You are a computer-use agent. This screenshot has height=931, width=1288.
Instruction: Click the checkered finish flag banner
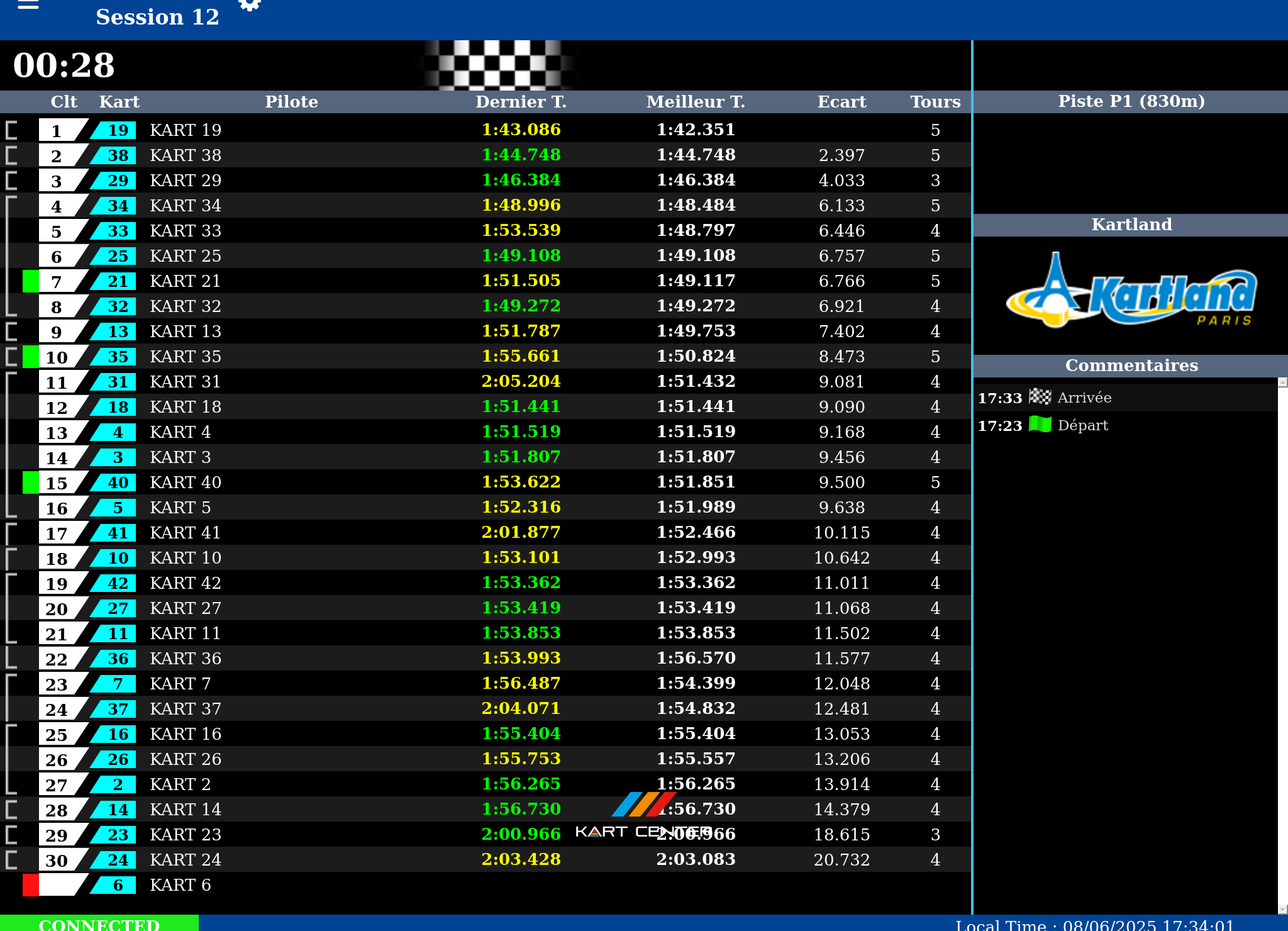[x=497, y=65]
